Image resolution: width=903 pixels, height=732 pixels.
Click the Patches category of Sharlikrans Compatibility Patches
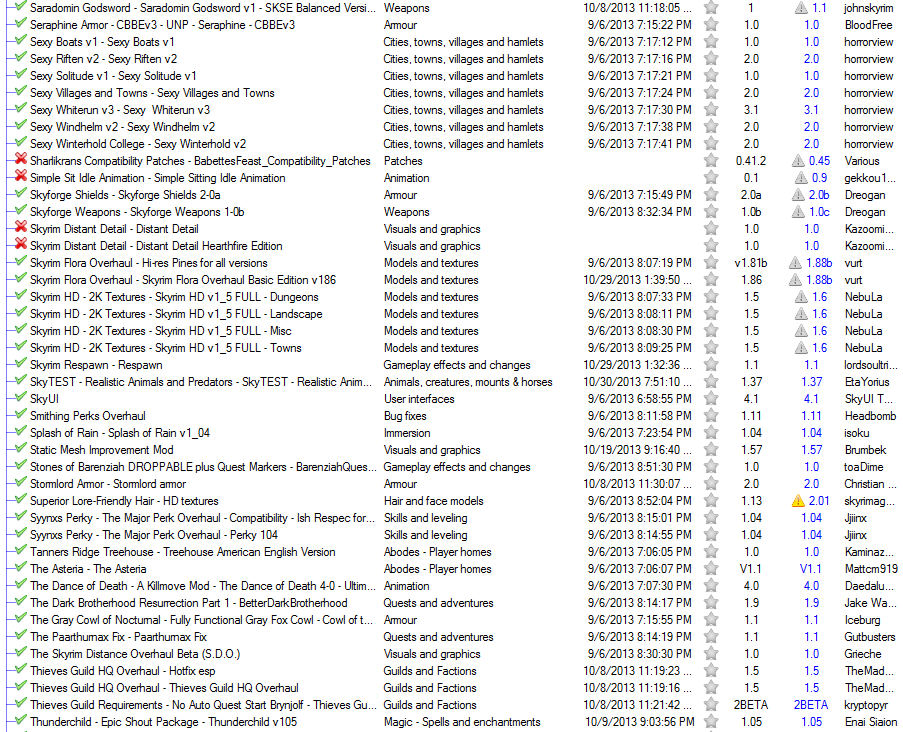point(403,161)
